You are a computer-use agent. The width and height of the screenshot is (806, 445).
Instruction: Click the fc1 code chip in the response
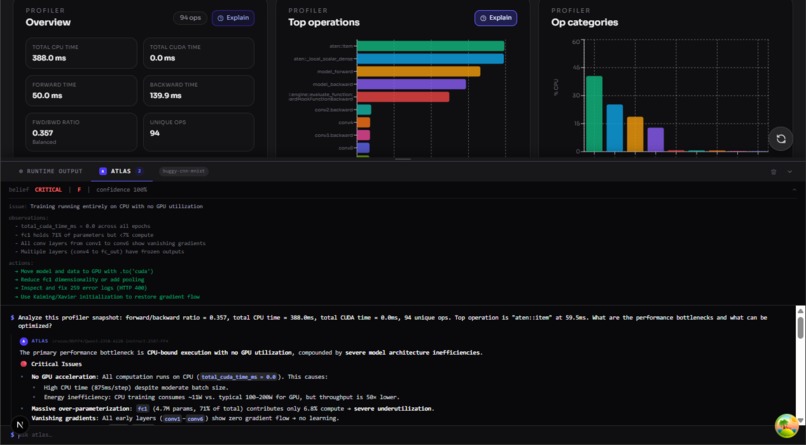(142, 409)
